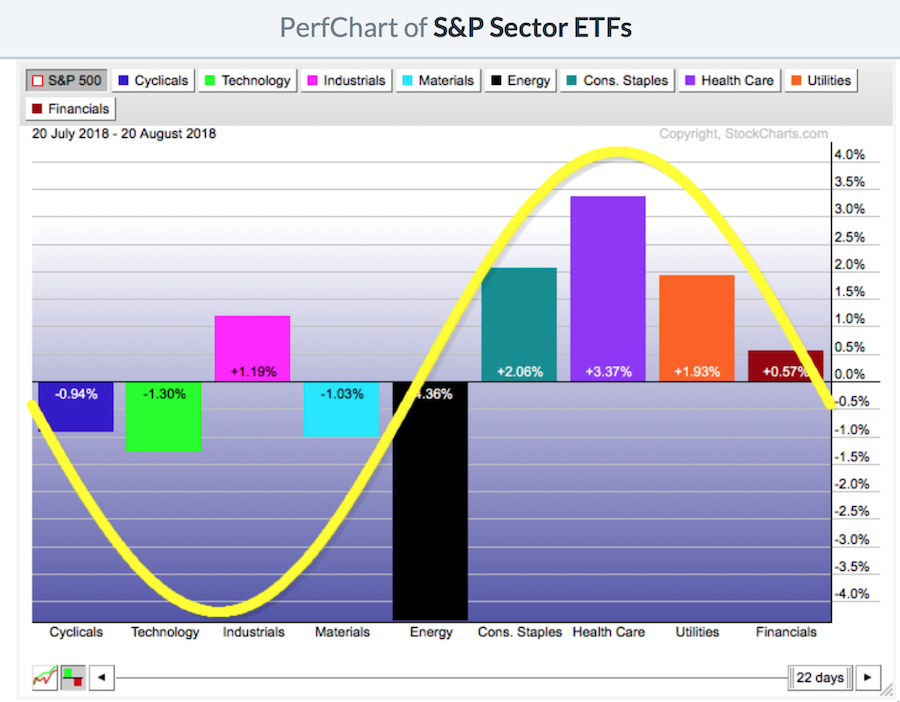
Task: Select the histogram bar chart mode icon
Action: click(x=73, y=678)
